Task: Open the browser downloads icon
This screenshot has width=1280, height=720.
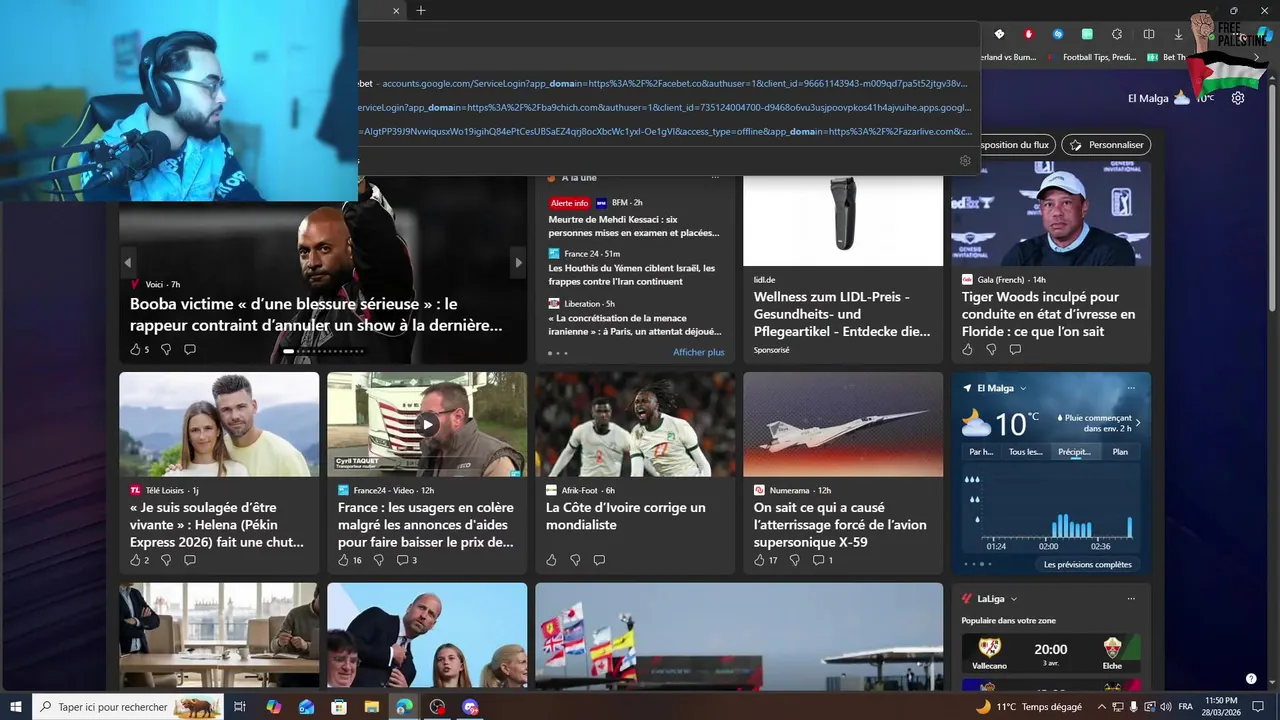Action: pyautogui.click(x=1179, y=34)
